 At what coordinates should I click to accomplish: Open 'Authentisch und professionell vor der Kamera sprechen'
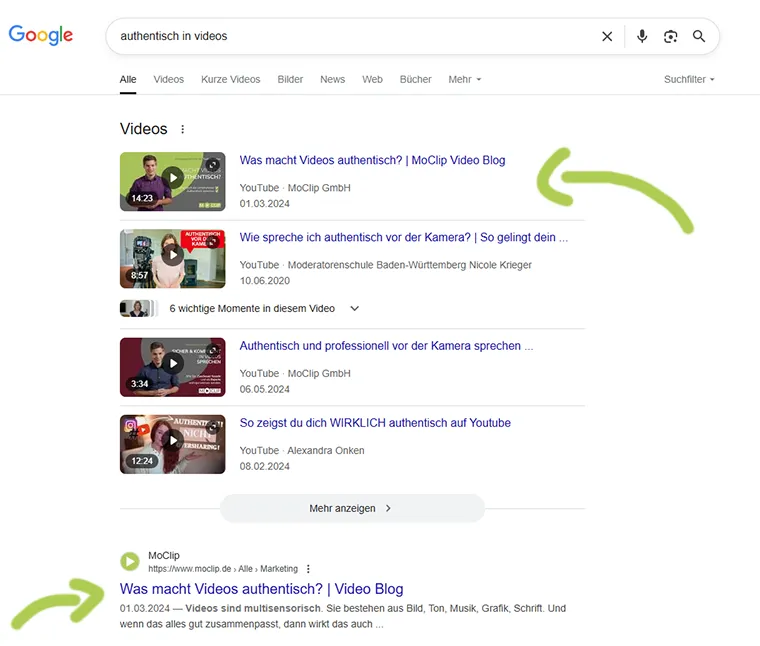click(386, 346)
